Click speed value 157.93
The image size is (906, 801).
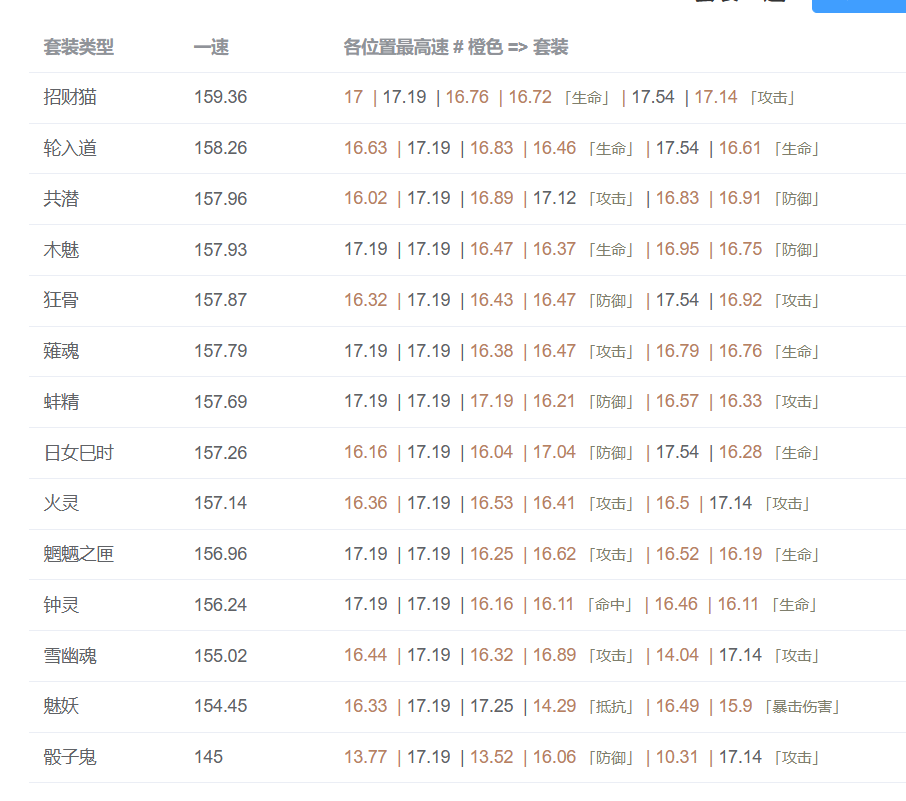tap(221, 250)
